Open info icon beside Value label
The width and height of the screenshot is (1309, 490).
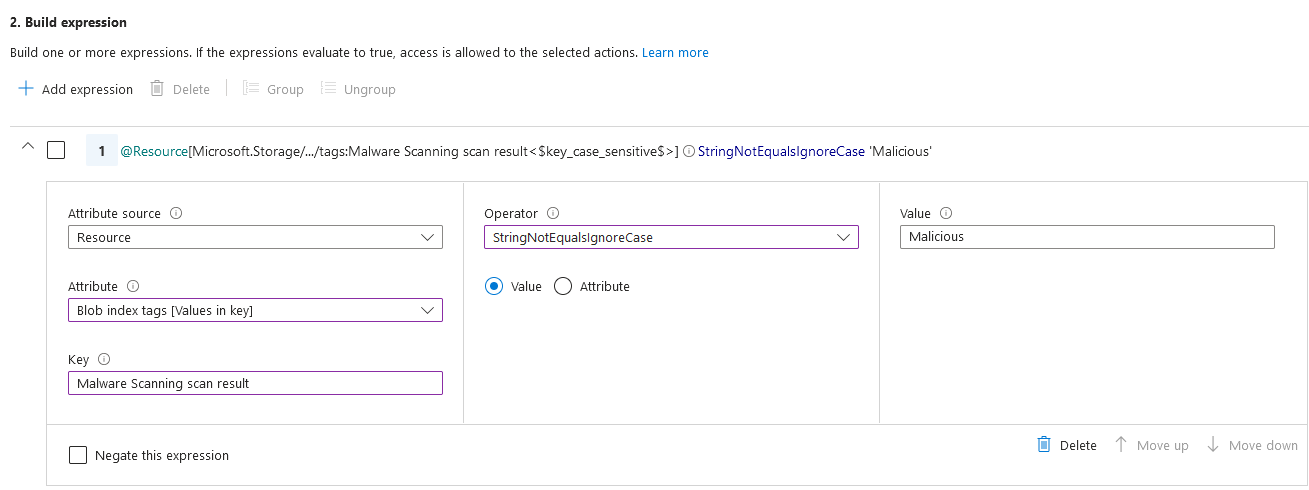946,213
